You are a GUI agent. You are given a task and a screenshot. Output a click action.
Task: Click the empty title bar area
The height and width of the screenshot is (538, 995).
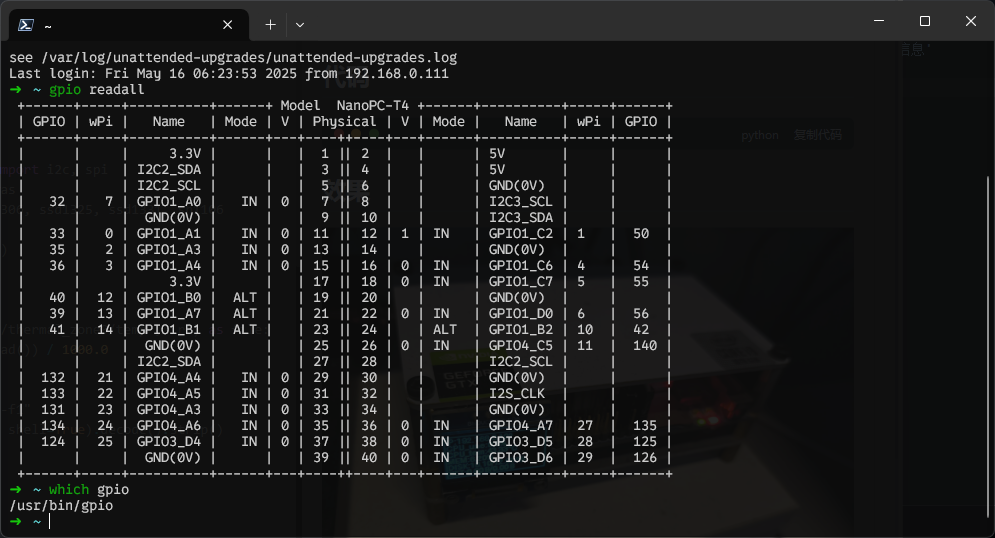click(580, 24)
